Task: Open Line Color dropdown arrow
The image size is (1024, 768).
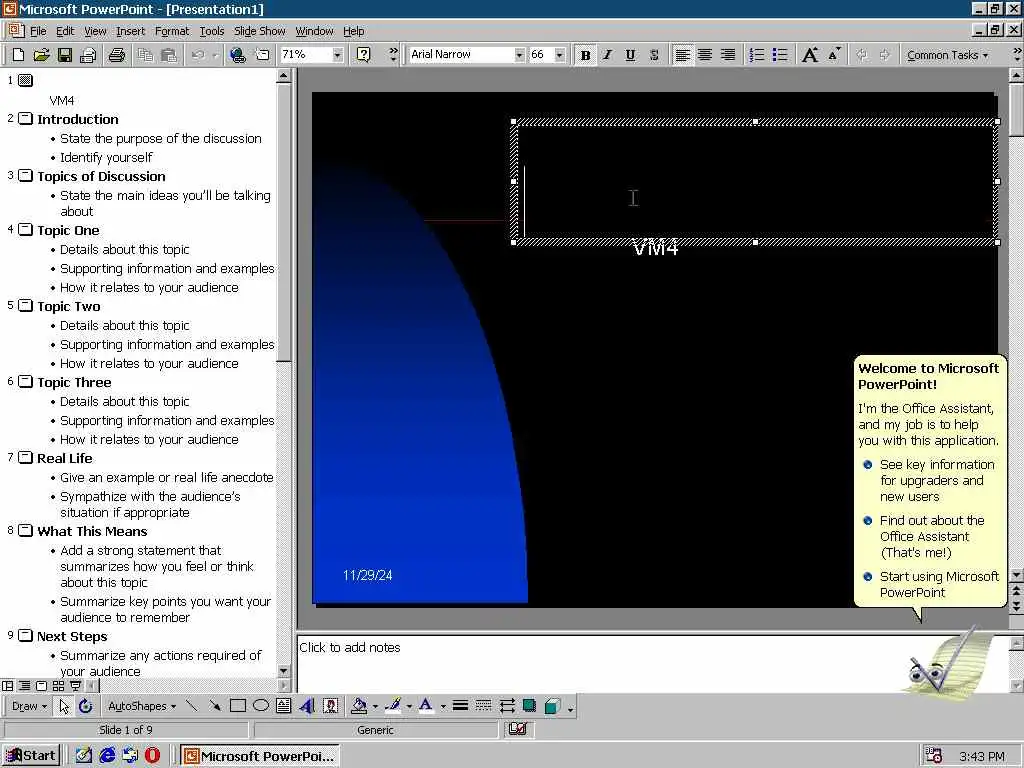Action: (409, 706)
